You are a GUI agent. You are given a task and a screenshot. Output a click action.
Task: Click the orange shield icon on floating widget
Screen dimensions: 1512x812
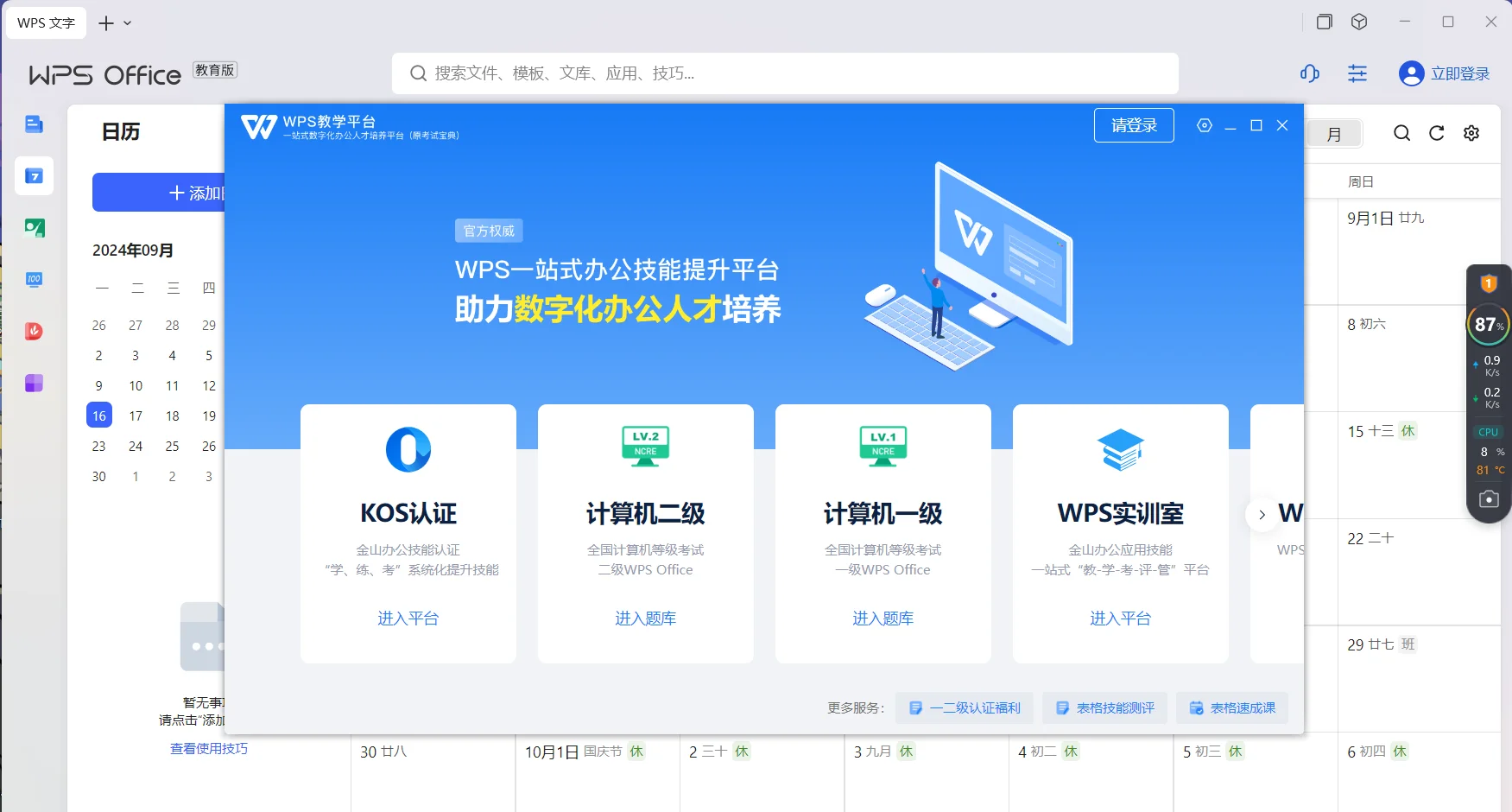[1489, 283]
